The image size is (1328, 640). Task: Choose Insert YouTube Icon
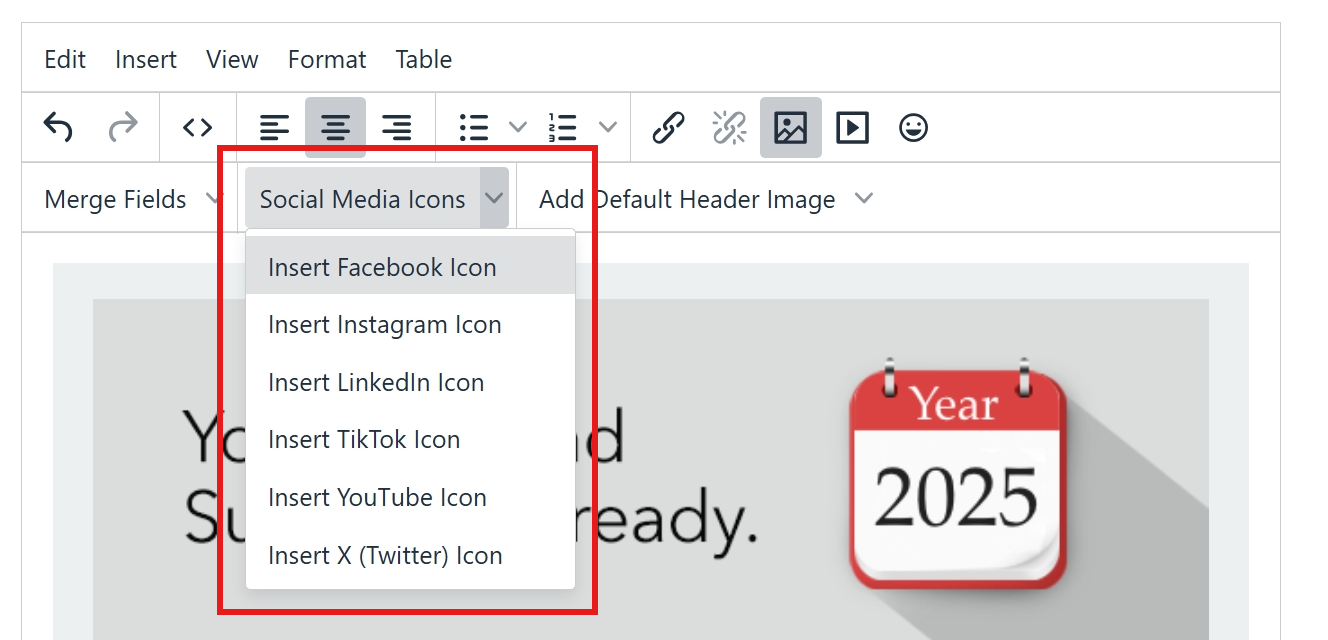[x=410, y=497]
